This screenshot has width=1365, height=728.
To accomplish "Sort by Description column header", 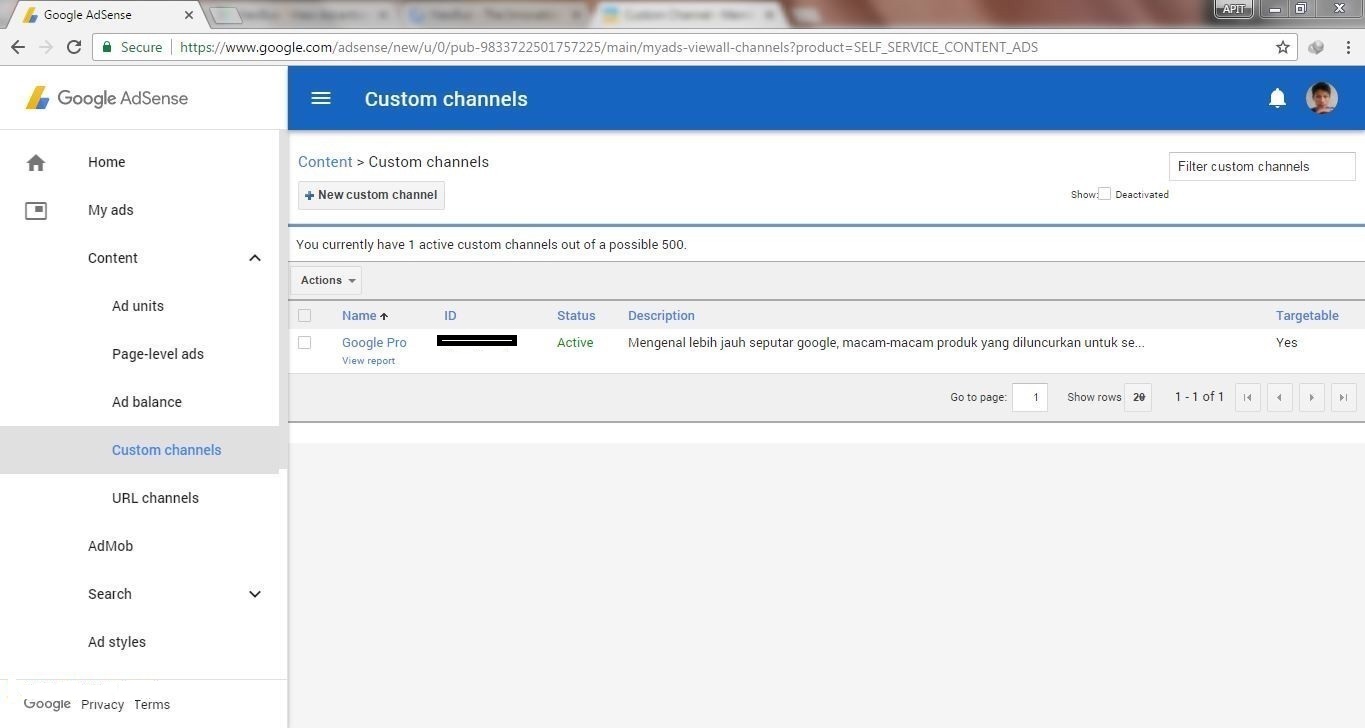I will (661, 315).
